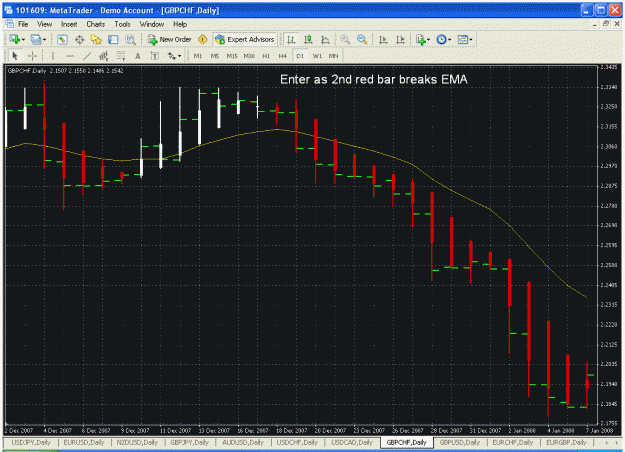Show the Terminal panel icon

coord(113,39)
